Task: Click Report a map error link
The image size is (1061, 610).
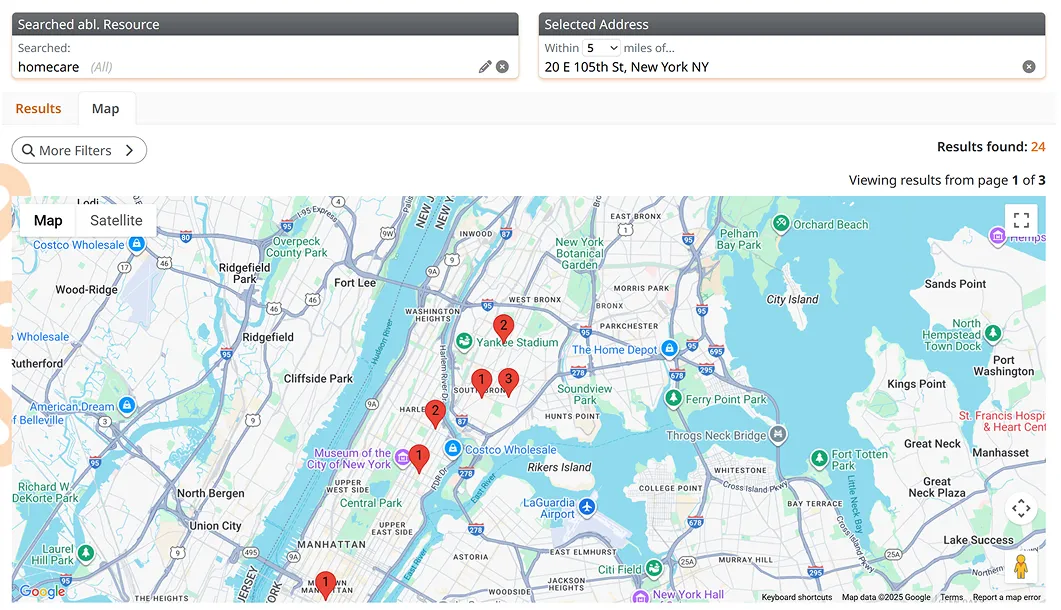Action: click(1007, 597)
